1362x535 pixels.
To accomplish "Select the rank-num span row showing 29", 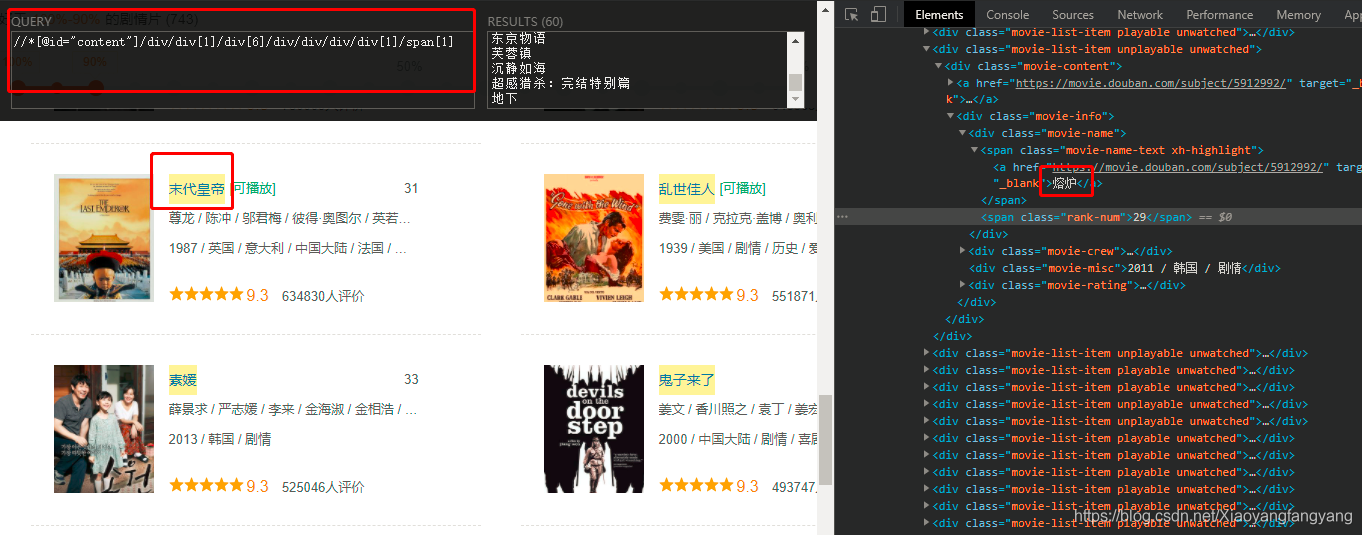I will (1097, 217).
